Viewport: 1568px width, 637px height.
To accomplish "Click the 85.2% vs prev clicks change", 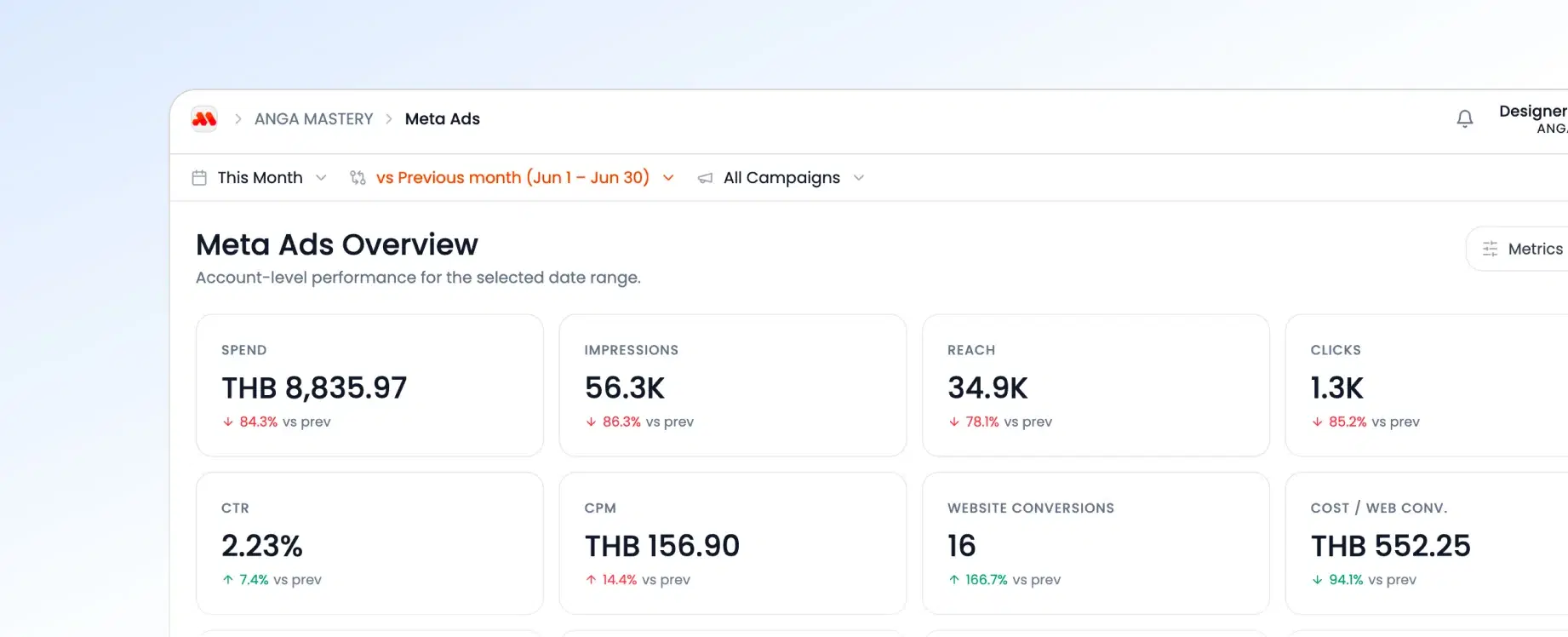I will click(1365, 422).
